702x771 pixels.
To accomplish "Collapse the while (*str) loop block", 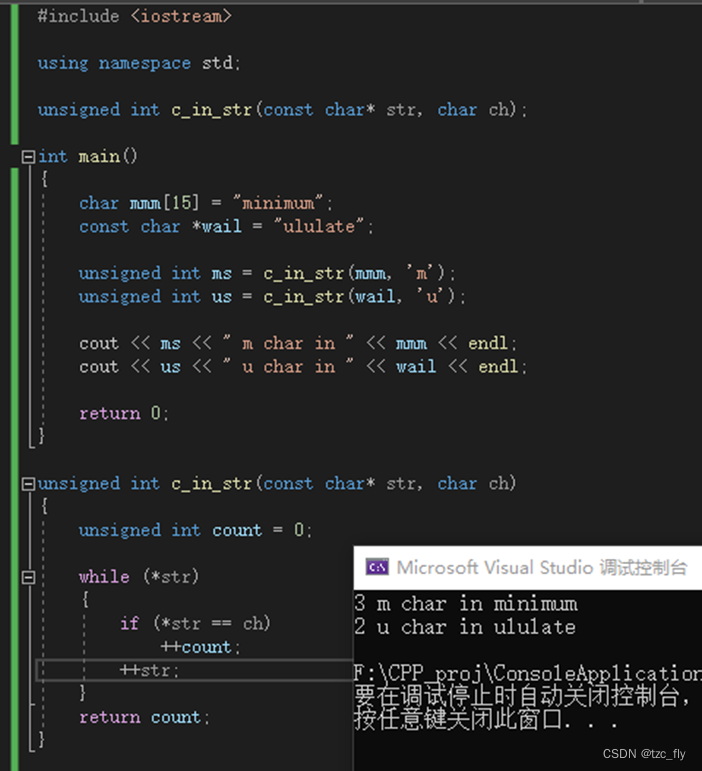I will click(x=28, y=577).
